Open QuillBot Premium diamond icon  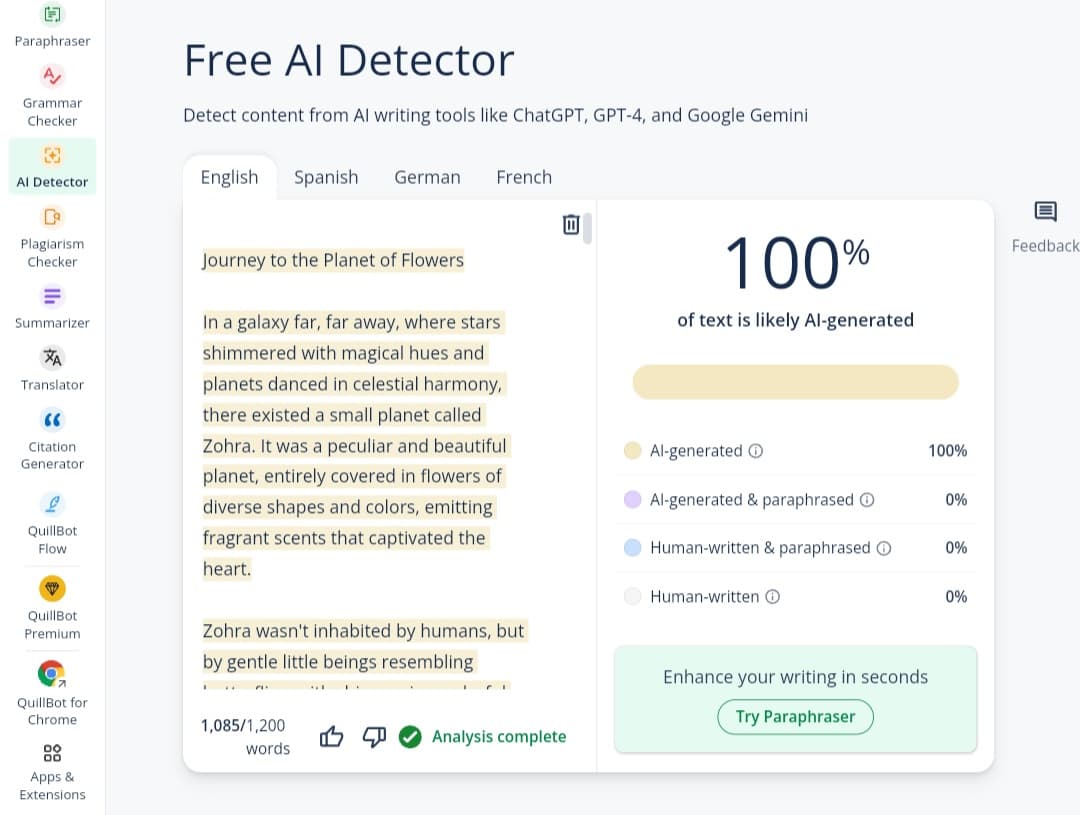pos(52,589)
